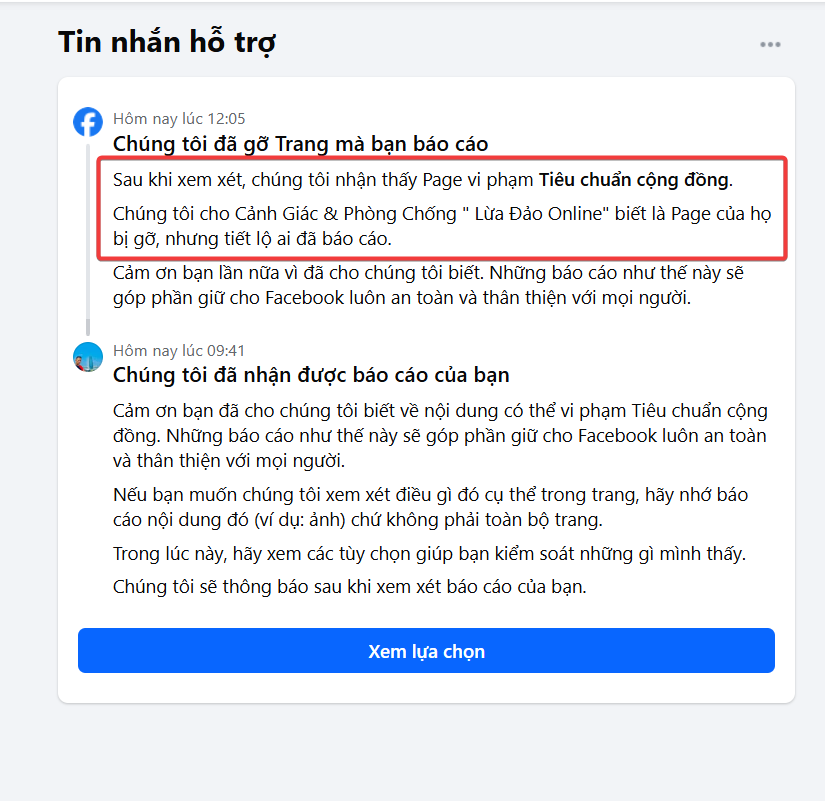The width and height of the screenshot is (825, 801).
Task: Click the sentence Chúng tôi sẽ thông báo sau khi xem xét
Action: (x=349, y=587)
